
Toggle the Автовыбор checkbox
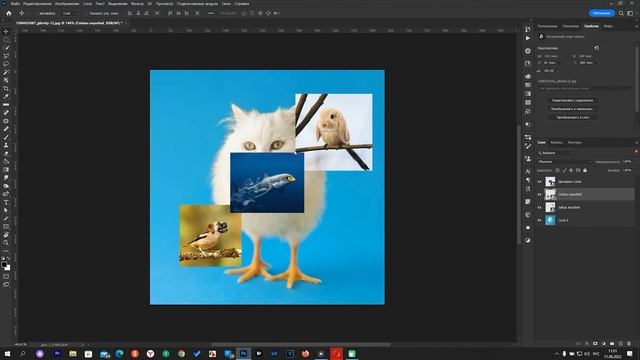[x=36, y=13]
